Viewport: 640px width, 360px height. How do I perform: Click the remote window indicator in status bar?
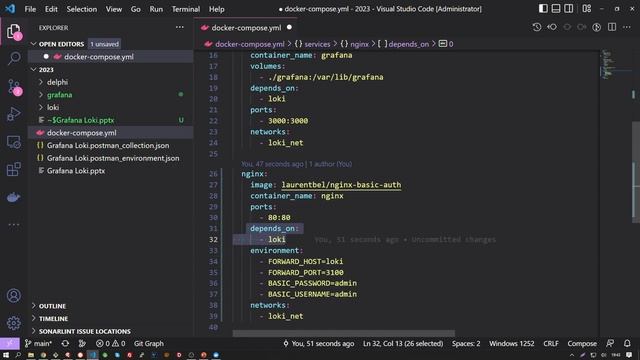(9, 344)
